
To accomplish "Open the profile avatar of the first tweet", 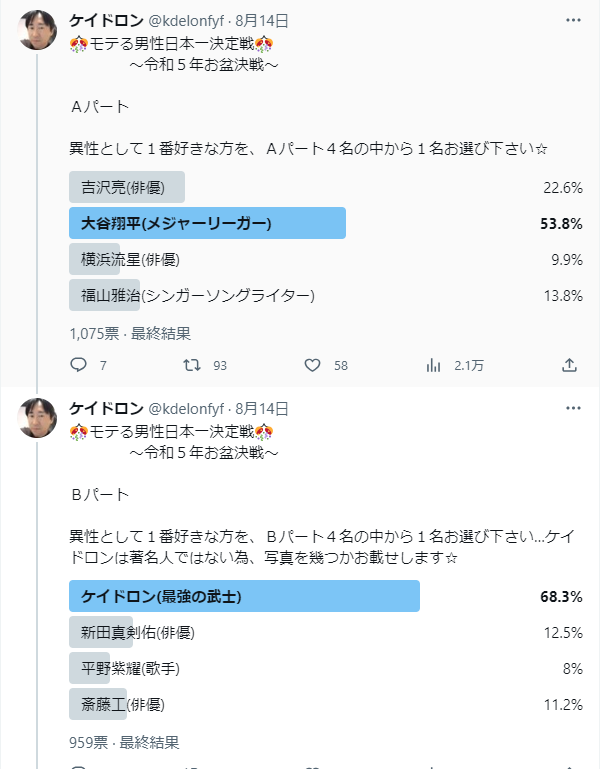I will coord(37,30).
